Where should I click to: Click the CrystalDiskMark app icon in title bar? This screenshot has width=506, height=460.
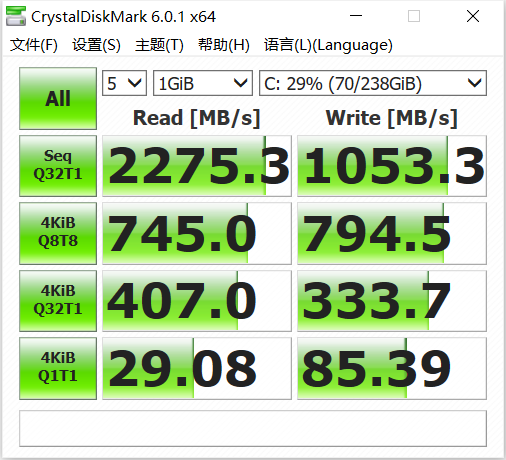[16, 16]
